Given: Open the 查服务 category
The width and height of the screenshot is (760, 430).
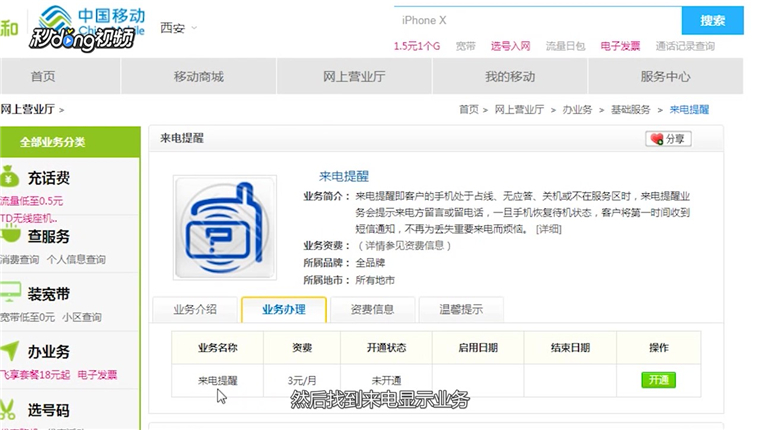Looking at the screenshot, I should [x=48, y=236].
